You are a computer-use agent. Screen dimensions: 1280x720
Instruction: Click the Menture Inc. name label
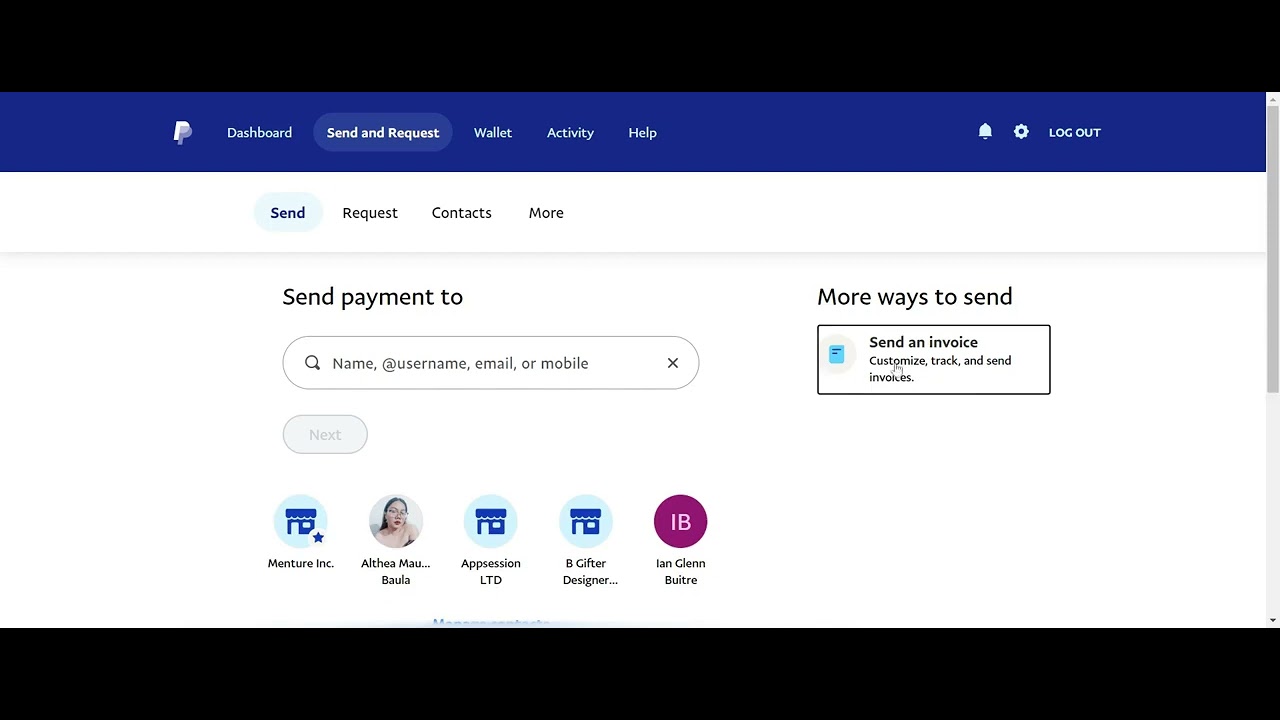(301, 563)
